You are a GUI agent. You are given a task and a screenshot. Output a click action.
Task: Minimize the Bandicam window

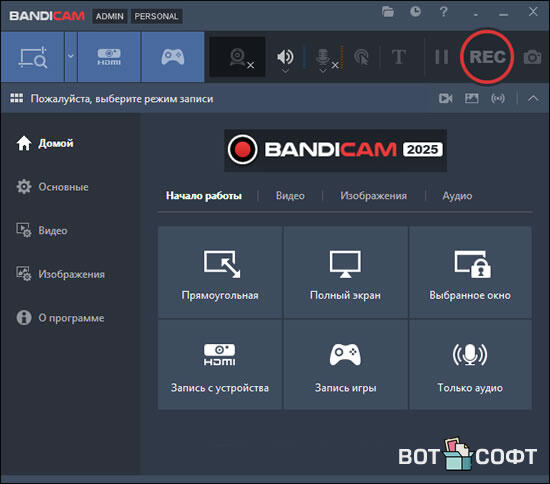[x=504, y=14]
